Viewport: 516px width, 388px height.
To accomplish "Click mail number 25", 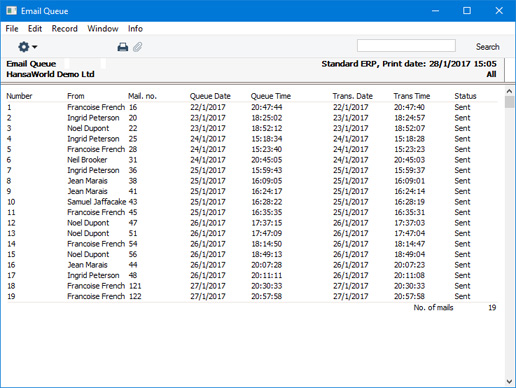I will (133, 139).
